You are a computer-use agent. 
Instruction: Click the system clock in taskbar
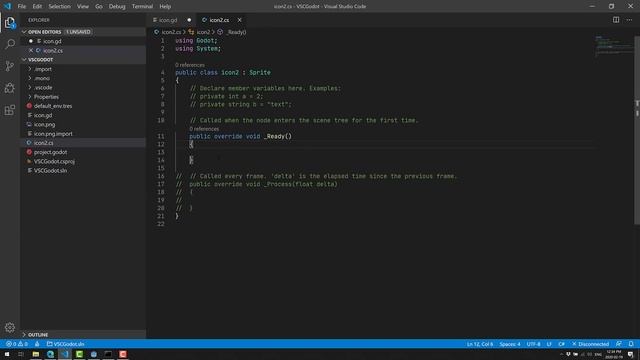click(x=614, y=354)
